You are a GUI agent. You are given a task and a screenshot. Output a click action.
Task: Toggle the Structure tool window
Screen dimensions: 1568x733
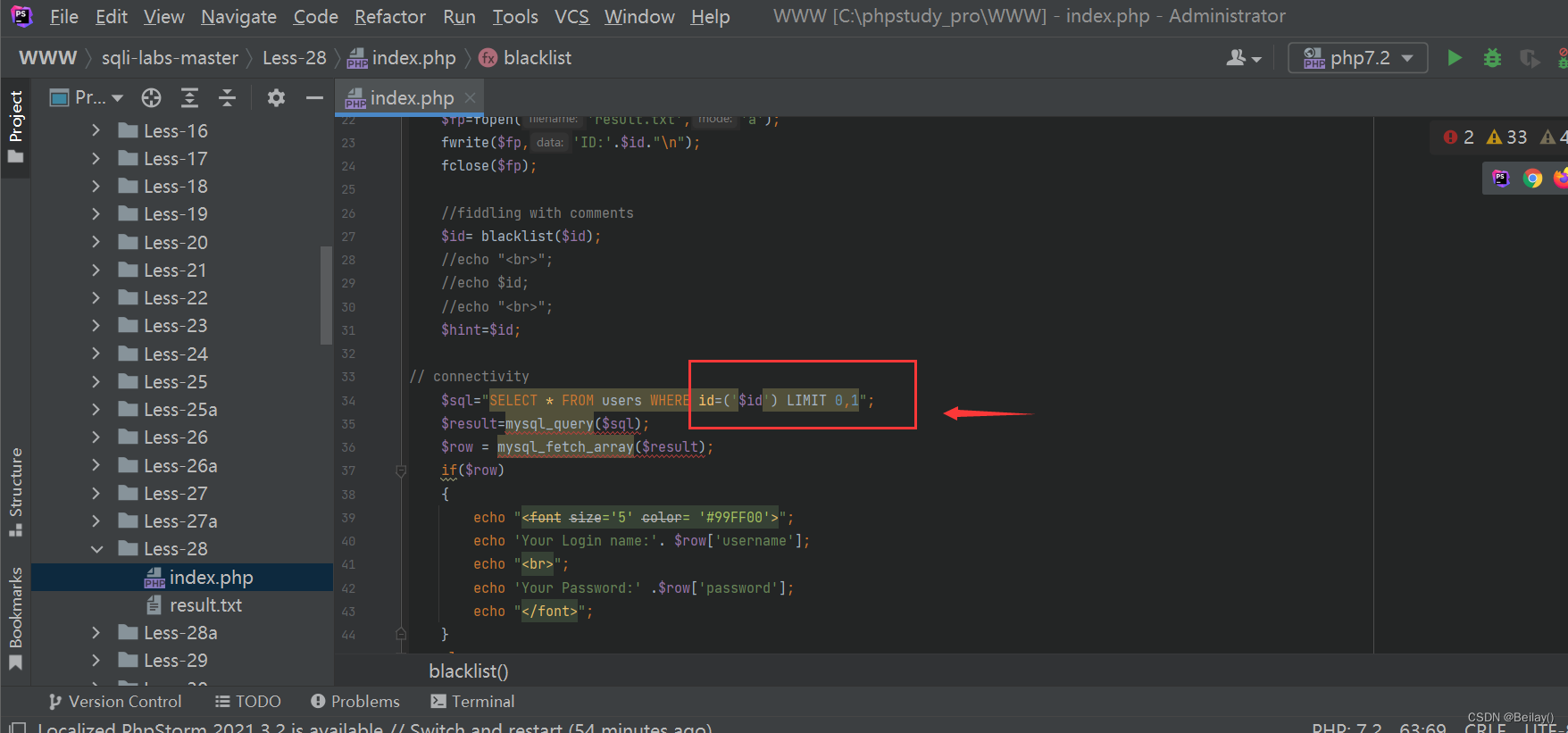tap(15, 492)
